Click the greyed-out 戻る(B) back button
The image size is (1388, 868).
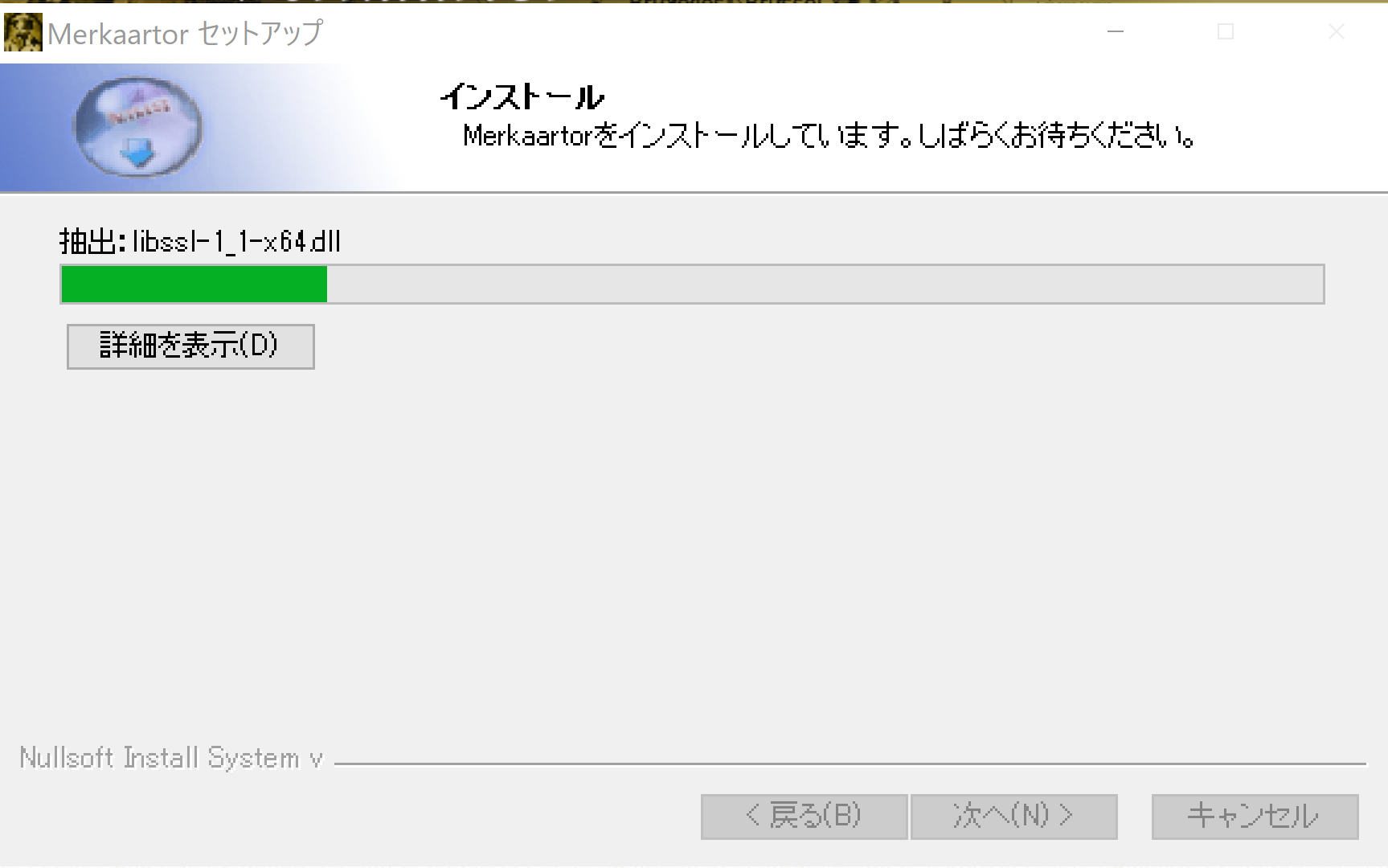click(804, 817)
